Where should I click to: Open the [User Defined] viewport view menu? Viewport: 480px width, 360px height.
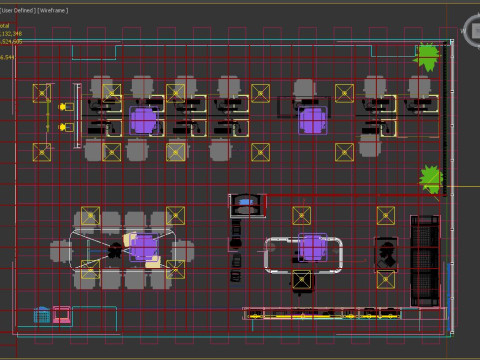pyautogui.click(x=17, y=10)
